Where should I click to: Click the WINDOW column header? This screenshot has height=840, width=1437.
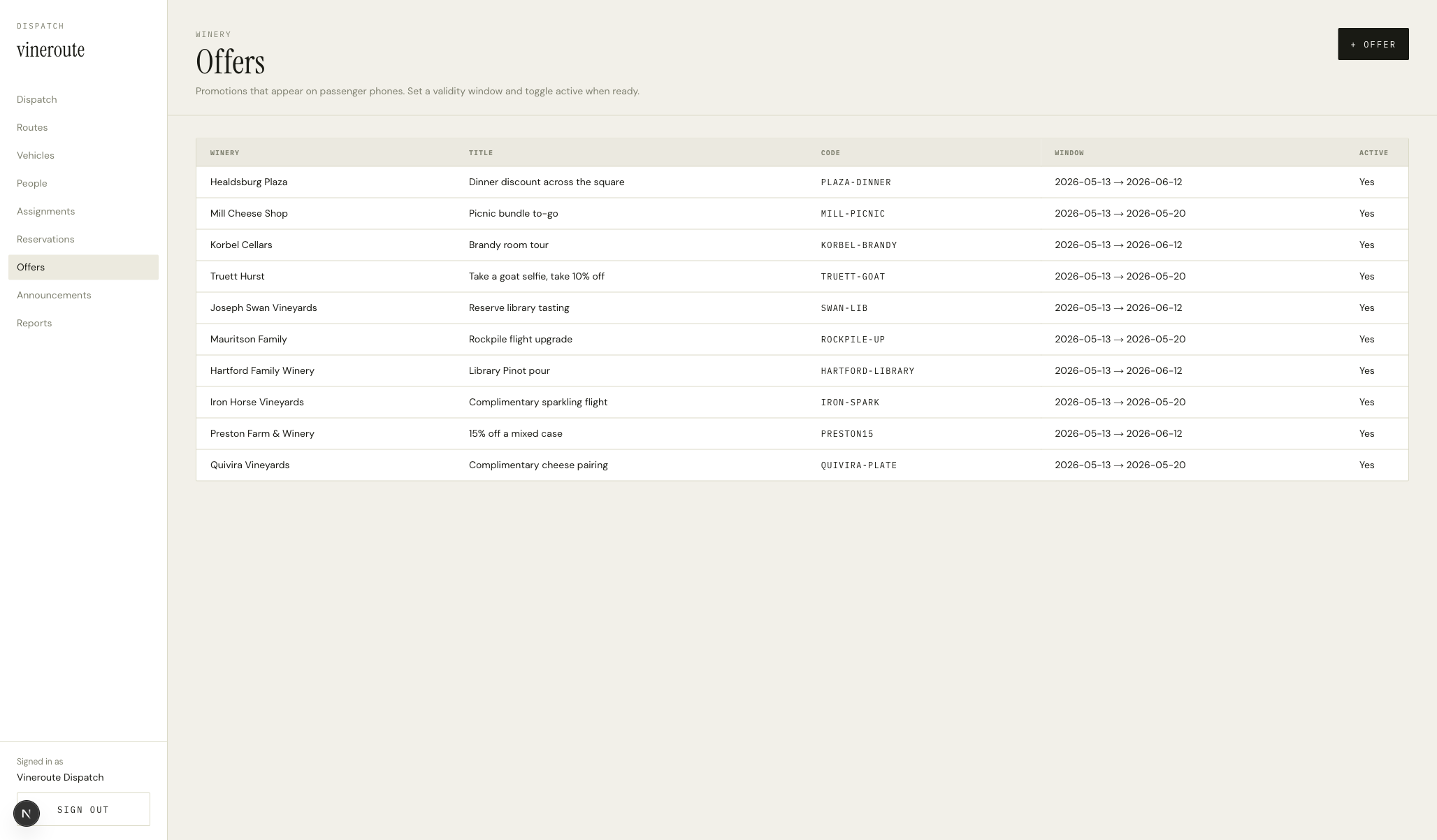(x=1069, y=153)
